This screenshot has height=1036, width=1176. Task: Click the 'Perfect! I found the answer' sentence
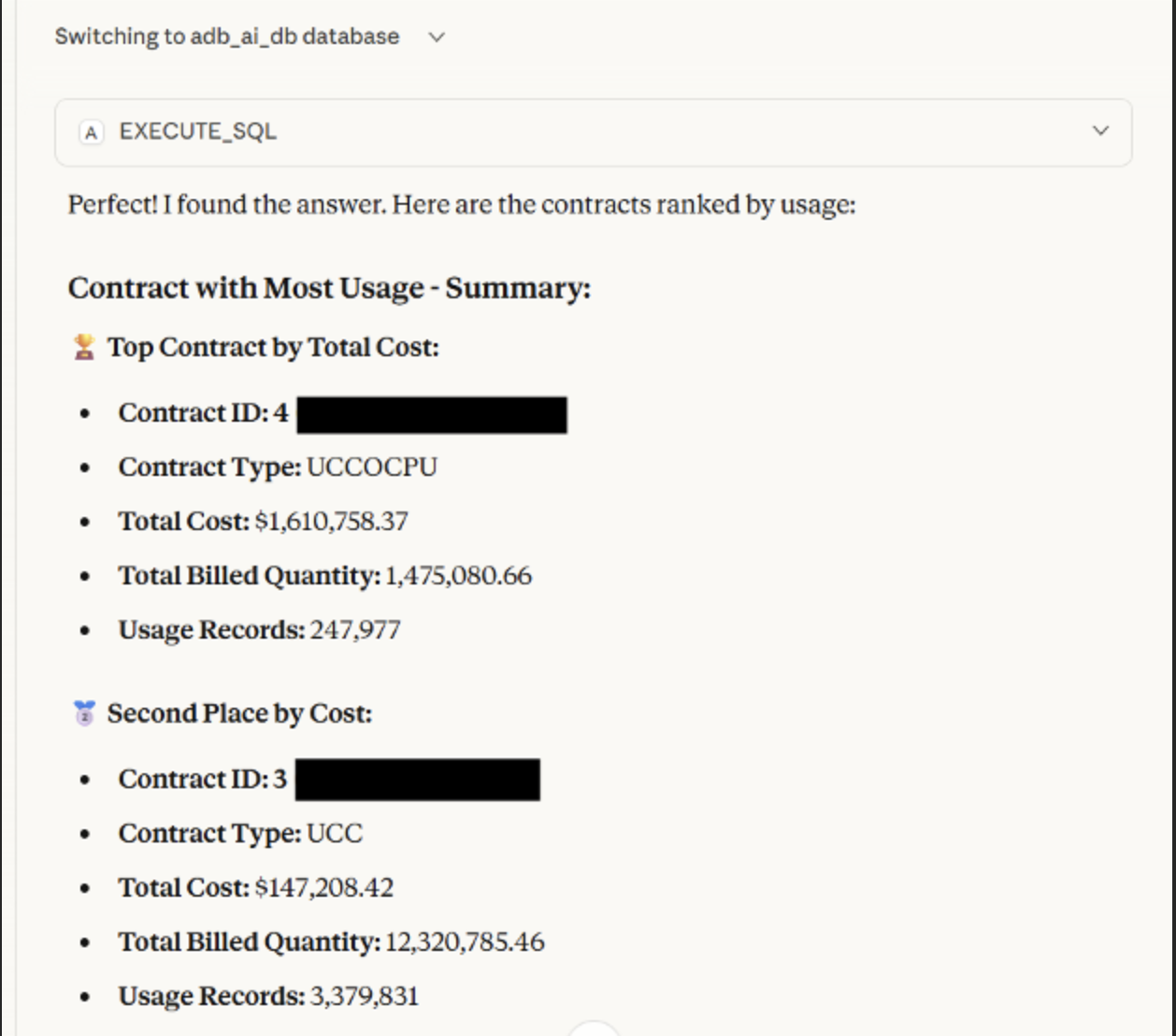tap(462, 205)
